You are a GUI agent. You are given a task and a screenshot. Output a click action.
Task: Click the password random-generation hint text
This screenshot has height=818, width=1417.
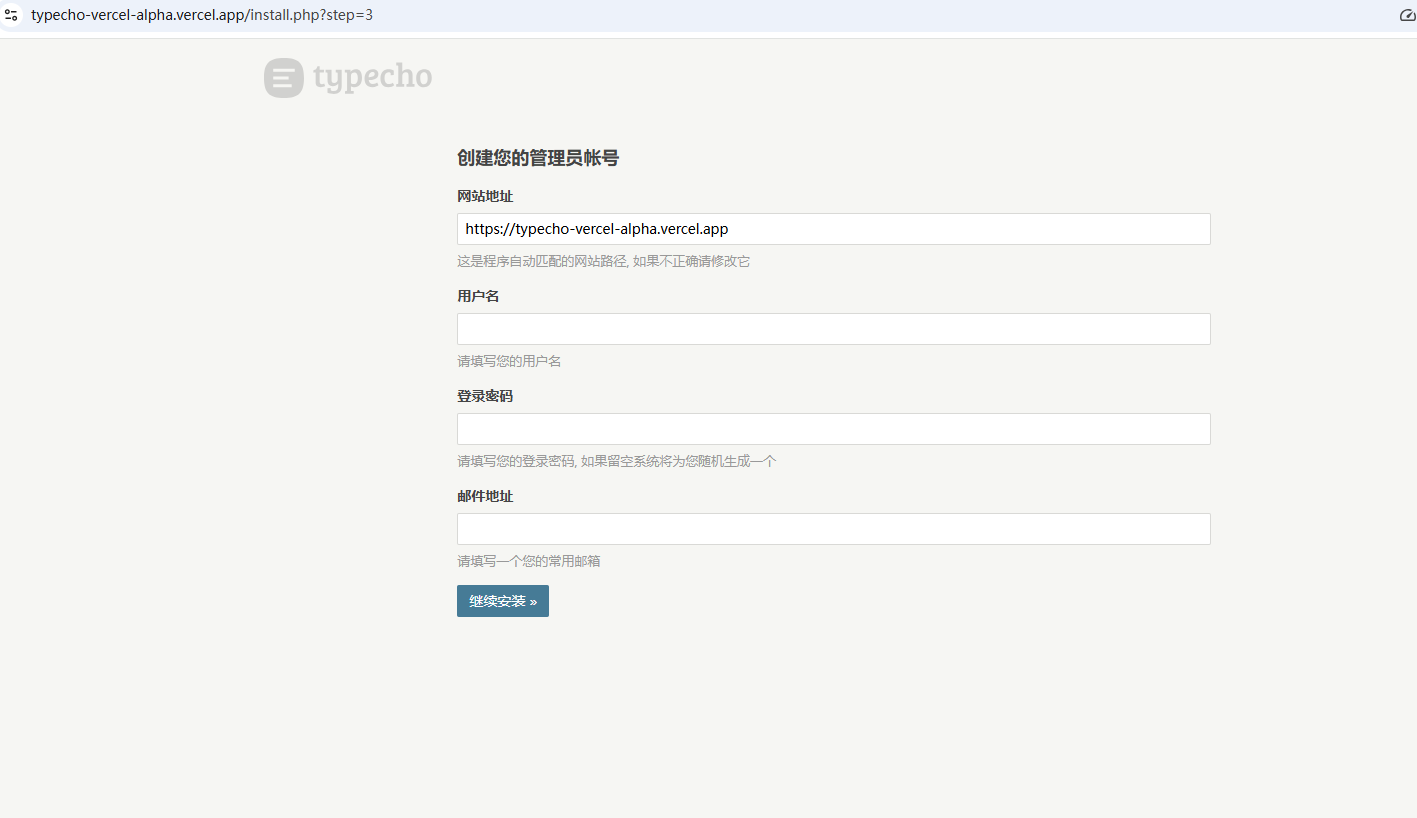(616, 461)
